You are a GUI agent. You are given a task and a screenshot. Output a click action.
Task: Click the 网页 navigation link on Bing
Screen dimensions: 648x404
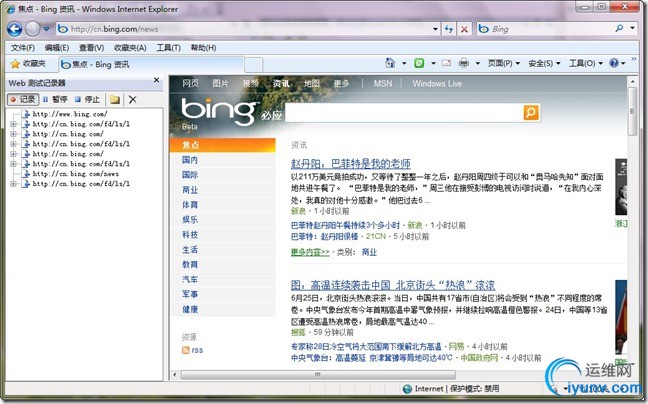pyautogui.click(x=191, y=83)
